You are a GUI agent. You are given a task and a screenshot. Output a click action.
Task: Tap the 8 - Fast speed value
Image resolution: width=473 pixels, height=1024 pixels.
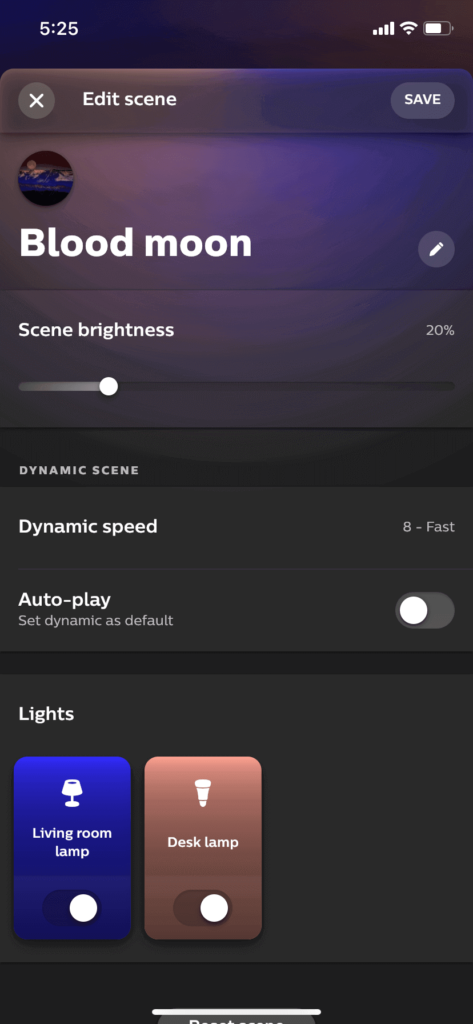point(429,527)
